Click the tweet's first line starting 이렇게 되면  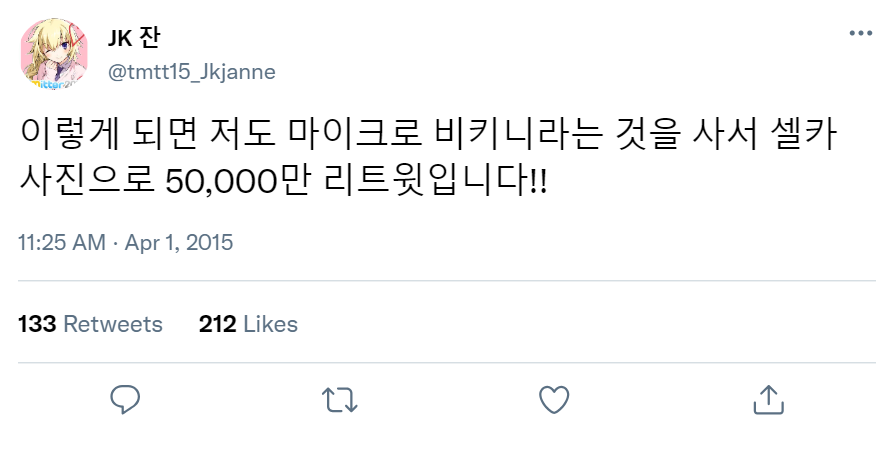(x=428, y=134)
